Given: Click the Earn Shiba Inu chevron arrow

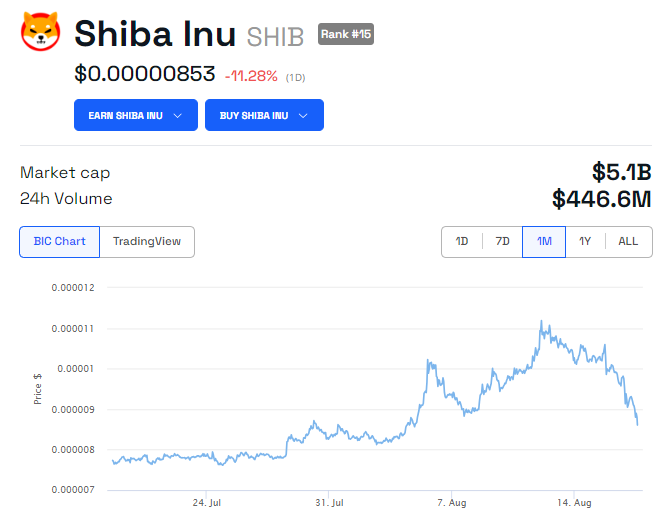Looking at the screenshot, I should point(178,115).
